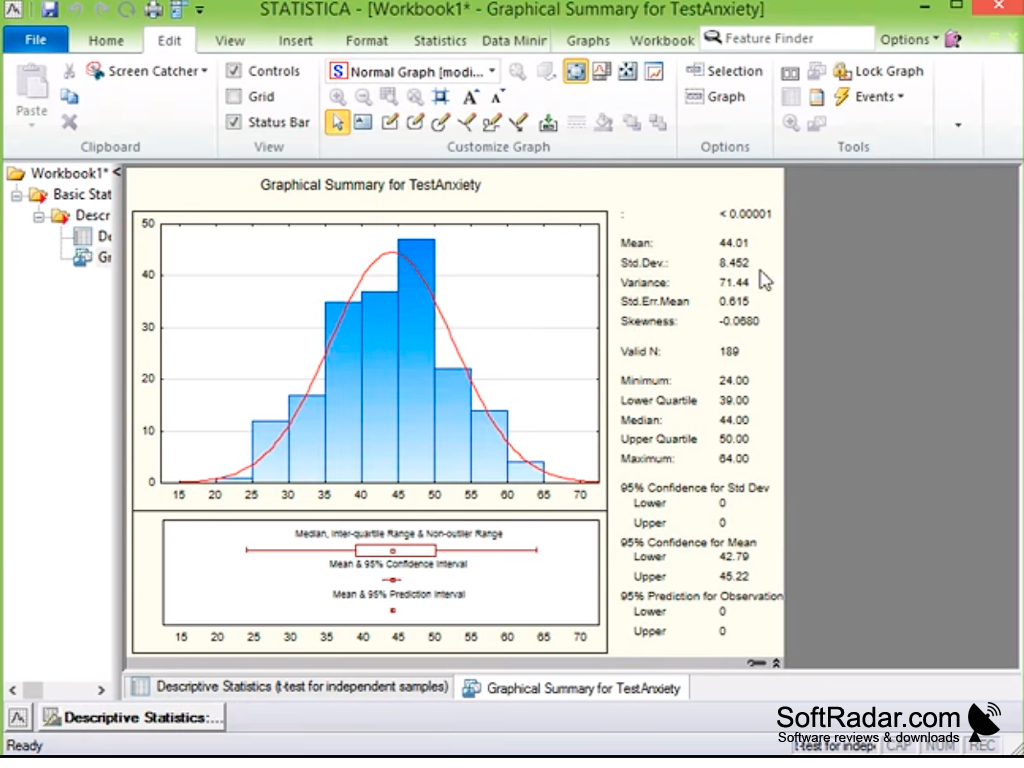Screen dimensions: 1024x768
Task: Open the File menu
Action: click(35, 40)
